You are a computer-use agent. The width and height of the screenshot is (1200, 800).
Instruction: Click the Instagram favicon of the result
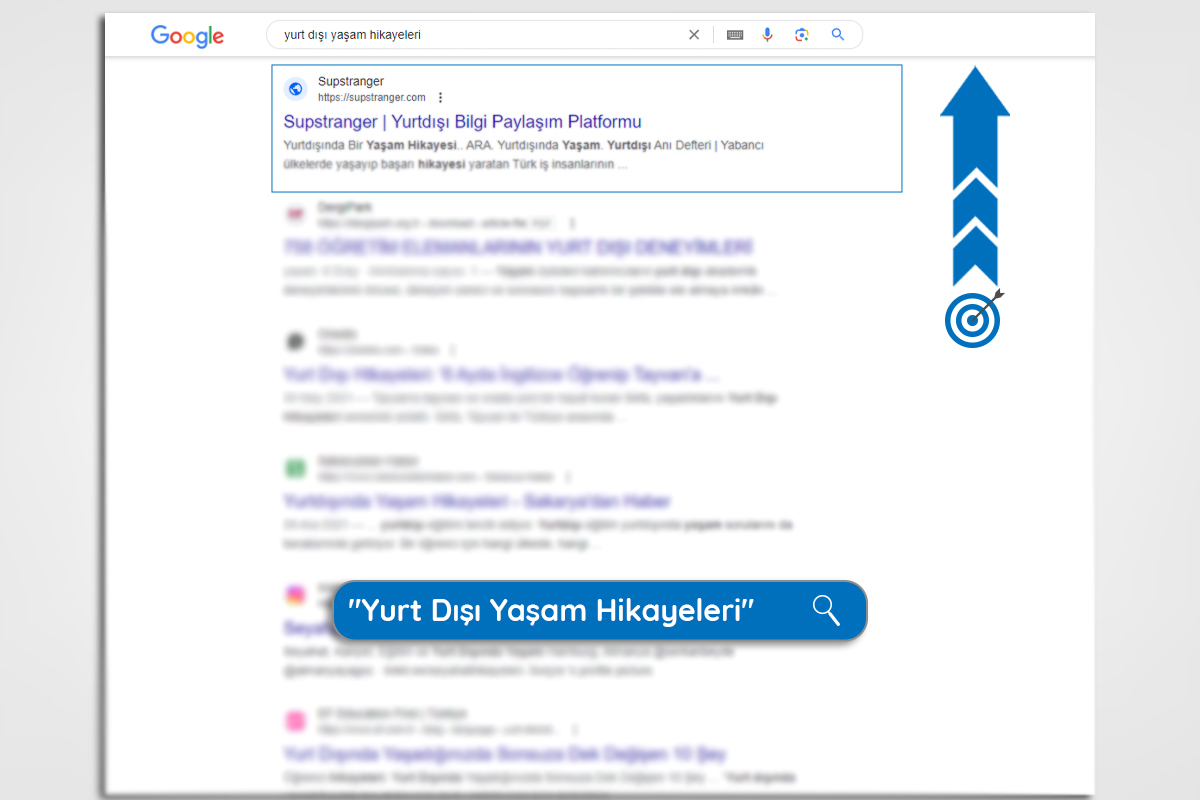point(295,594)
